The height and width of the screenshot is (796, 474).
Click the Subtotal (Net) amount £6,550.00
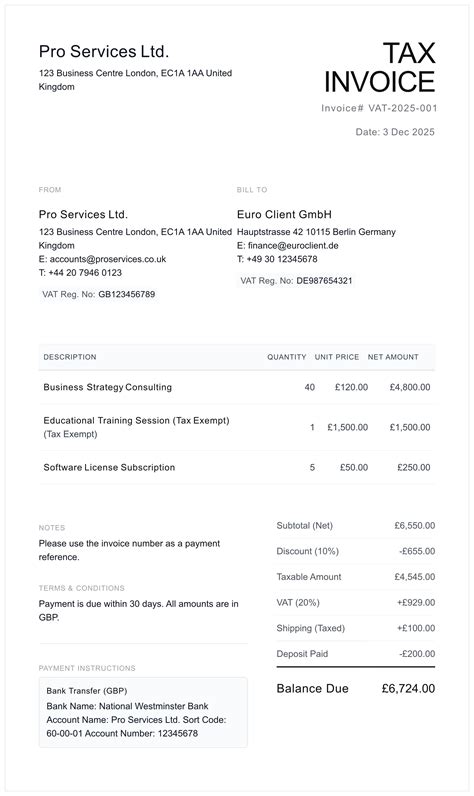coord(415,525)
